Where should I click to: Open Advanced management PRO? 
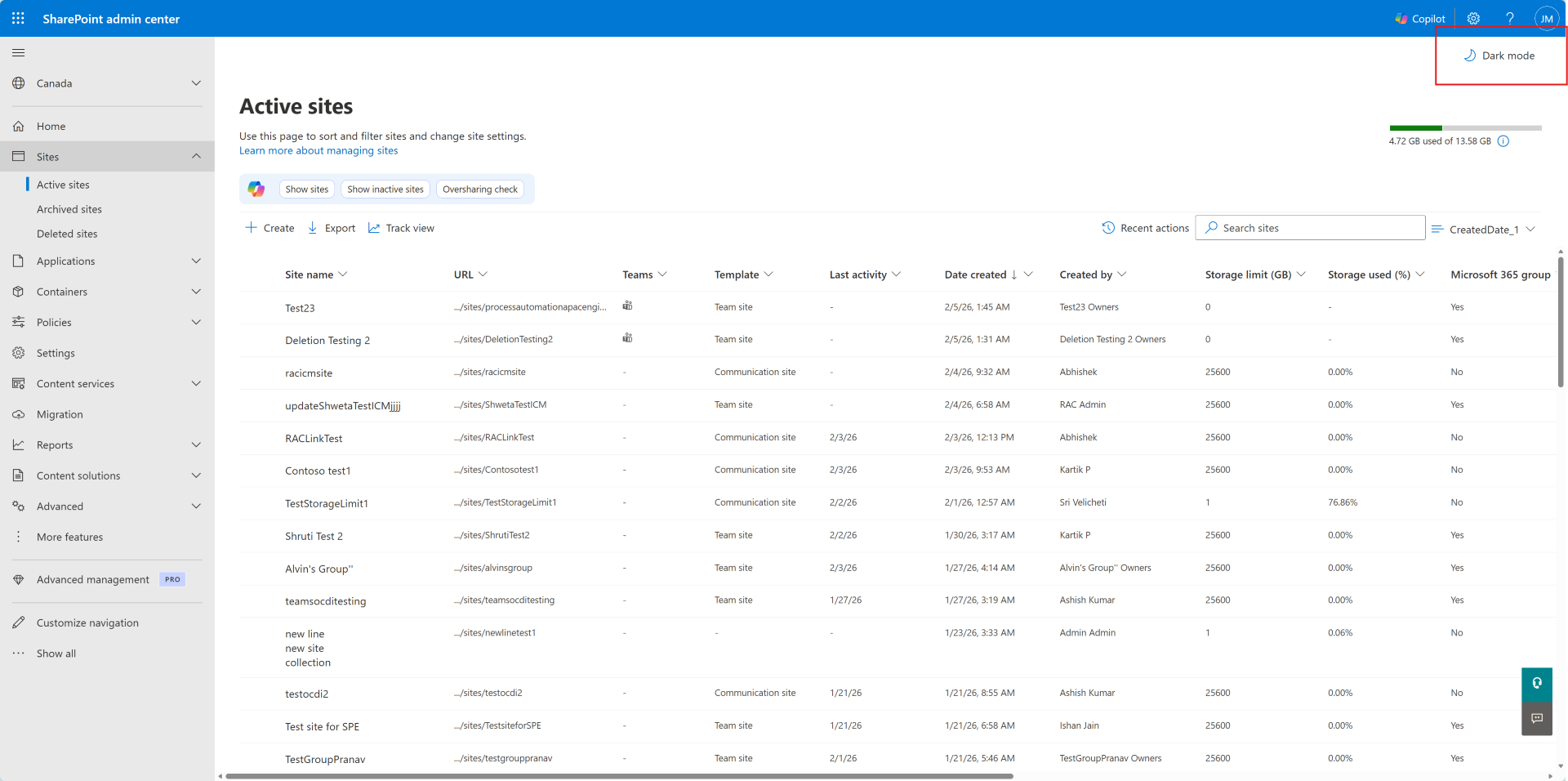(x=107, y=579)
